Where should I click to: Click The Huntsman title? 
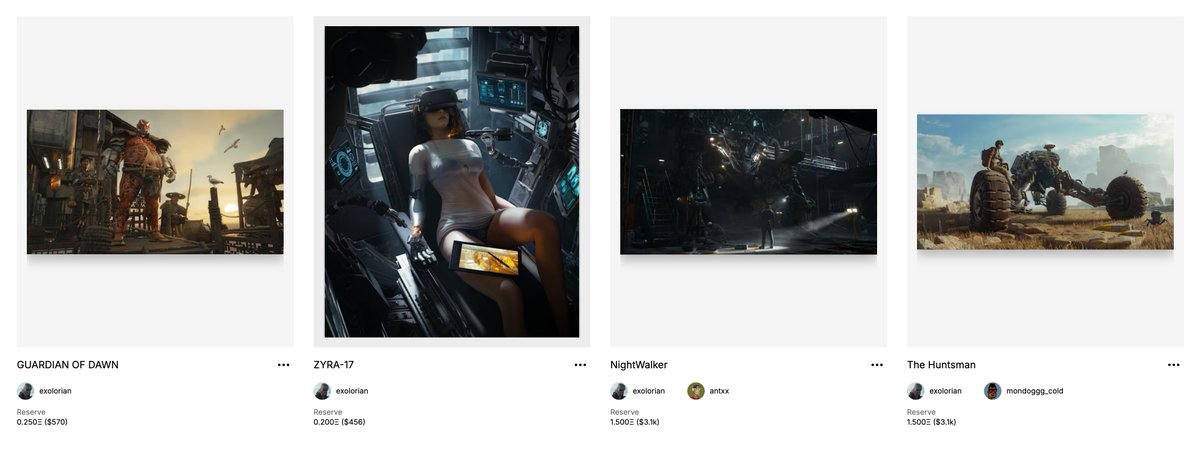tap(941, 365)
